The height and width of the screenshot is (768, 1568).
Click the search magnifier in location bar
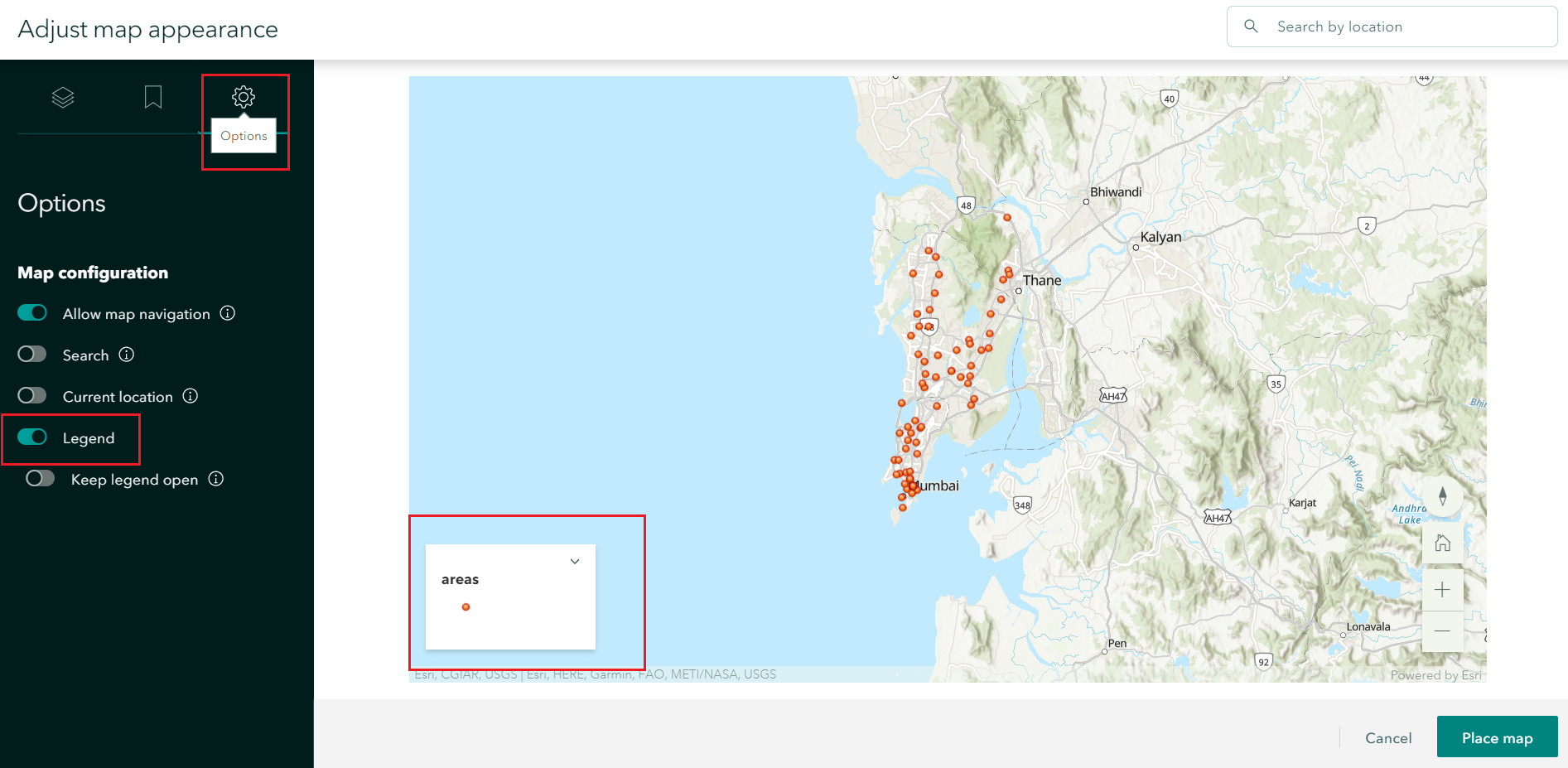[x=1252, y=26]
